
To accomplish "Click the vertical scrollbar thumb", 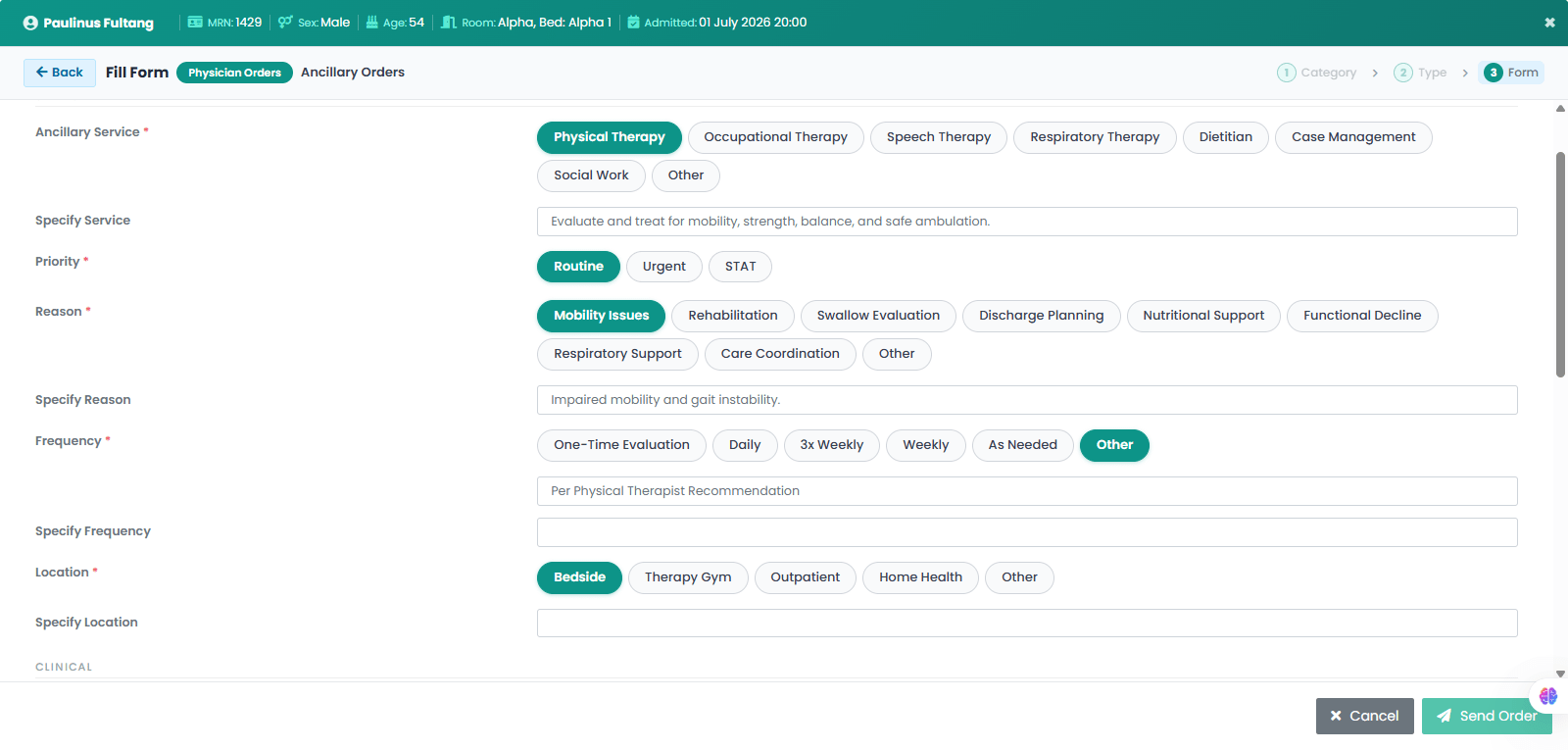I will [1560, 265].
